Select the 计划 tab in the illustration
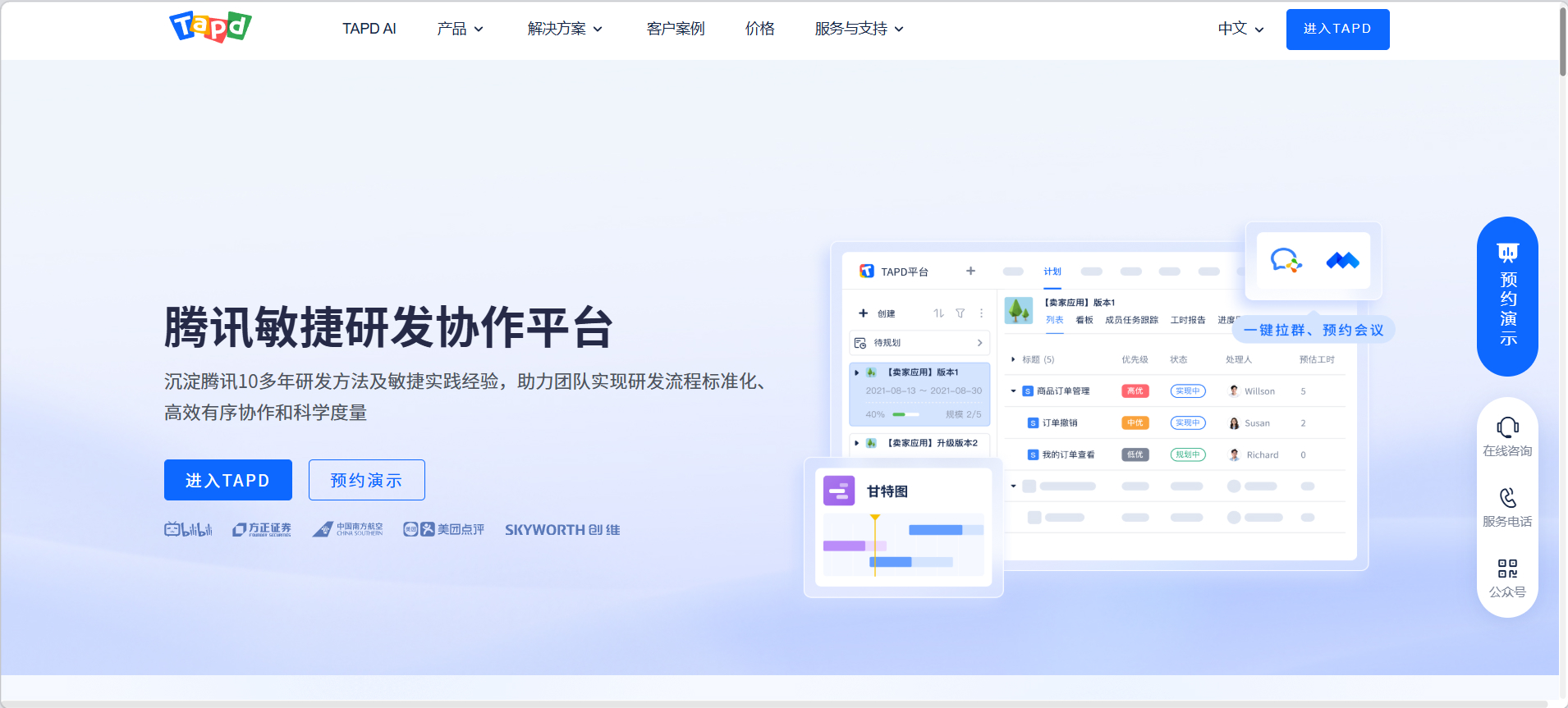1568x708 pixels. [1052, 272]
